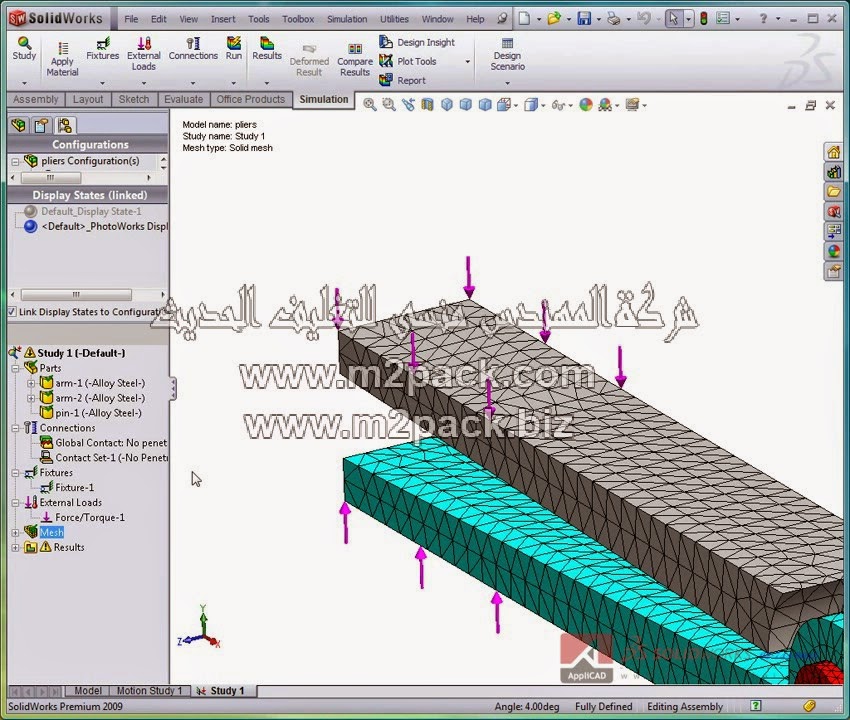Click the Print icon

click(613, 19)
